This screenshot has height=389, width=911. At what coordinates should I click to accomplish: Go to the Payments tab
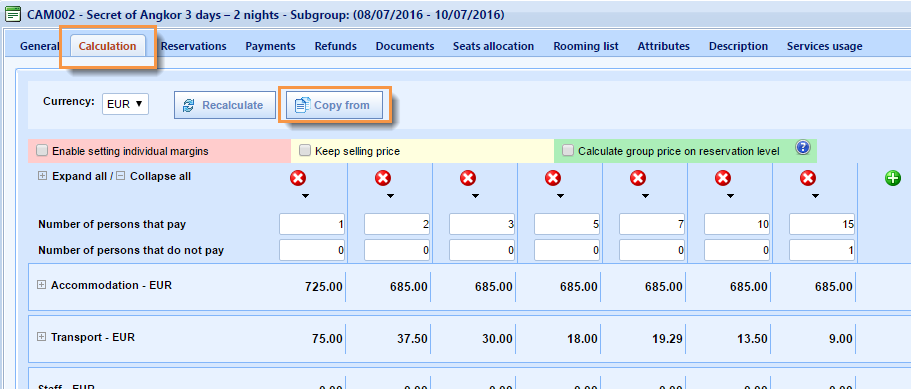pyautogui.click(x=270, y=46)
